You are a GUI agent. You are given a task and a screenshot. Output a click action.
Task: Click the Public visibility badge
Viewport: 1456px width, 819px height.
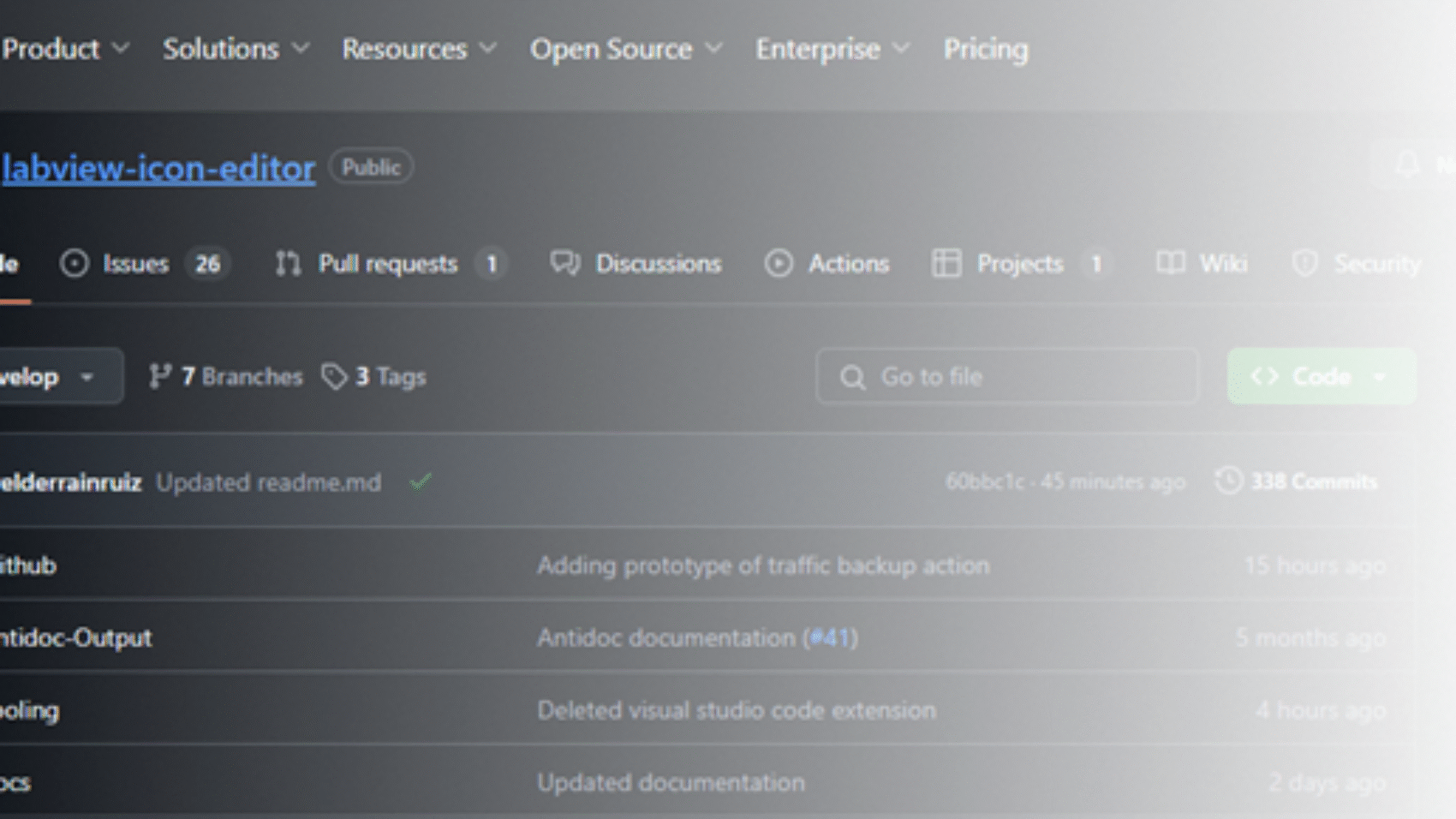tap(371, 167)
